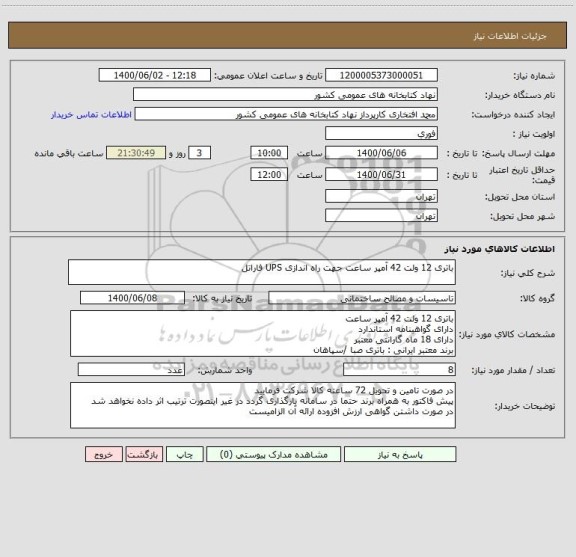Screen dimensions: 576x557
Task: Click the goods specifications text area
Action: (263, 334)
